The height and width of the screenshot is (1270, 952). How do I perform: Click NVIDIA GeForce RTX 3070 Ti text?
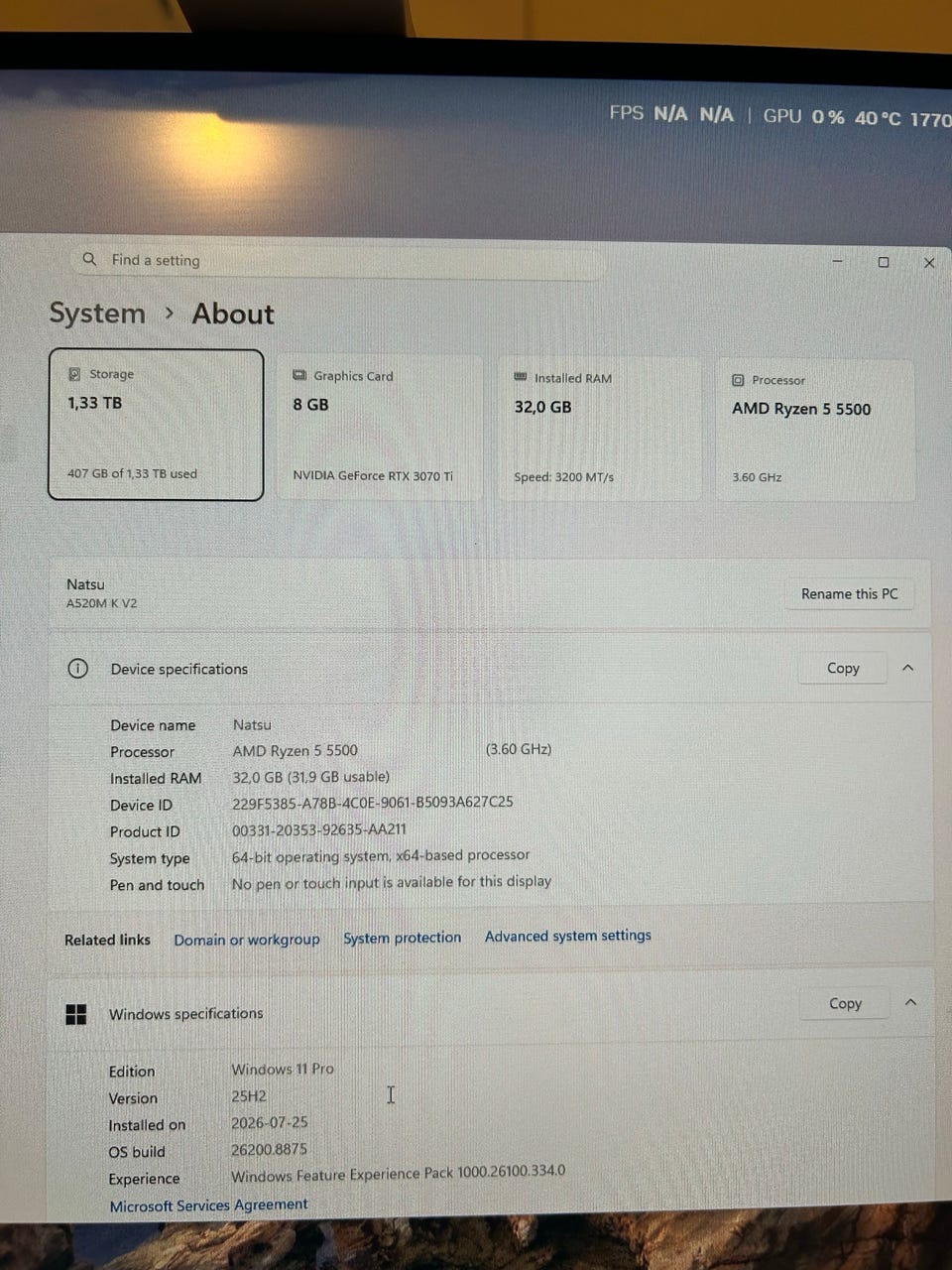tap(373, 475)
